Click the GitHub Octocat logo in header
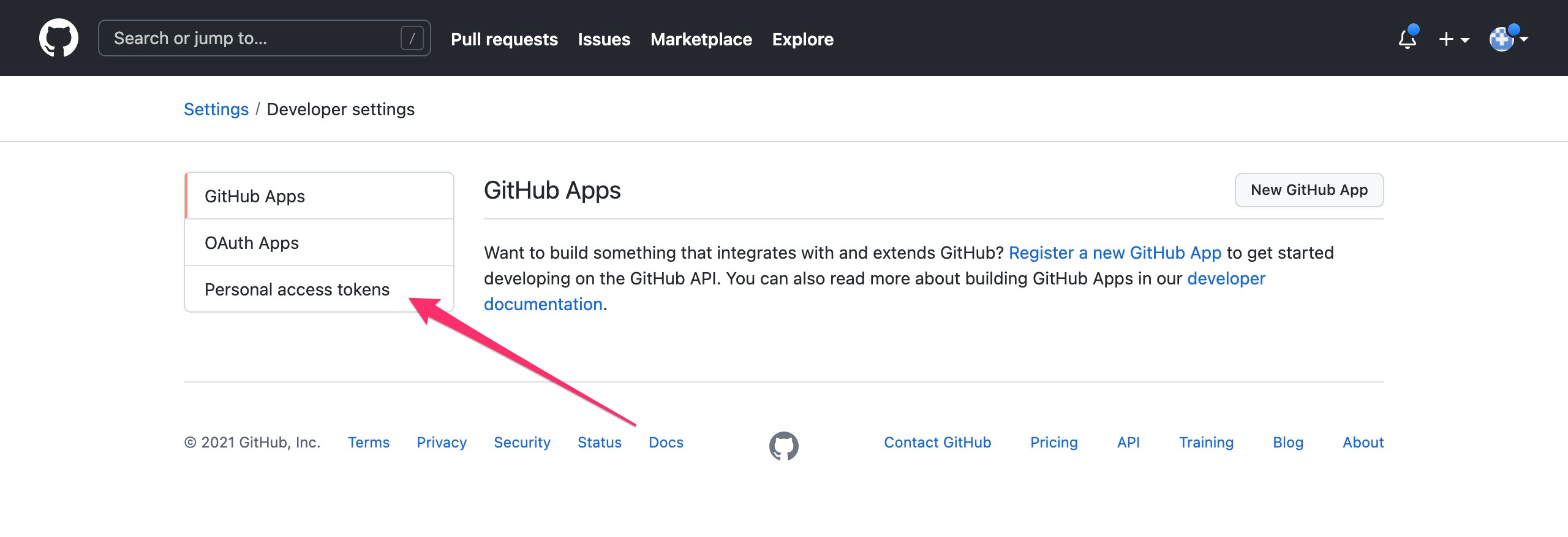 59,38
